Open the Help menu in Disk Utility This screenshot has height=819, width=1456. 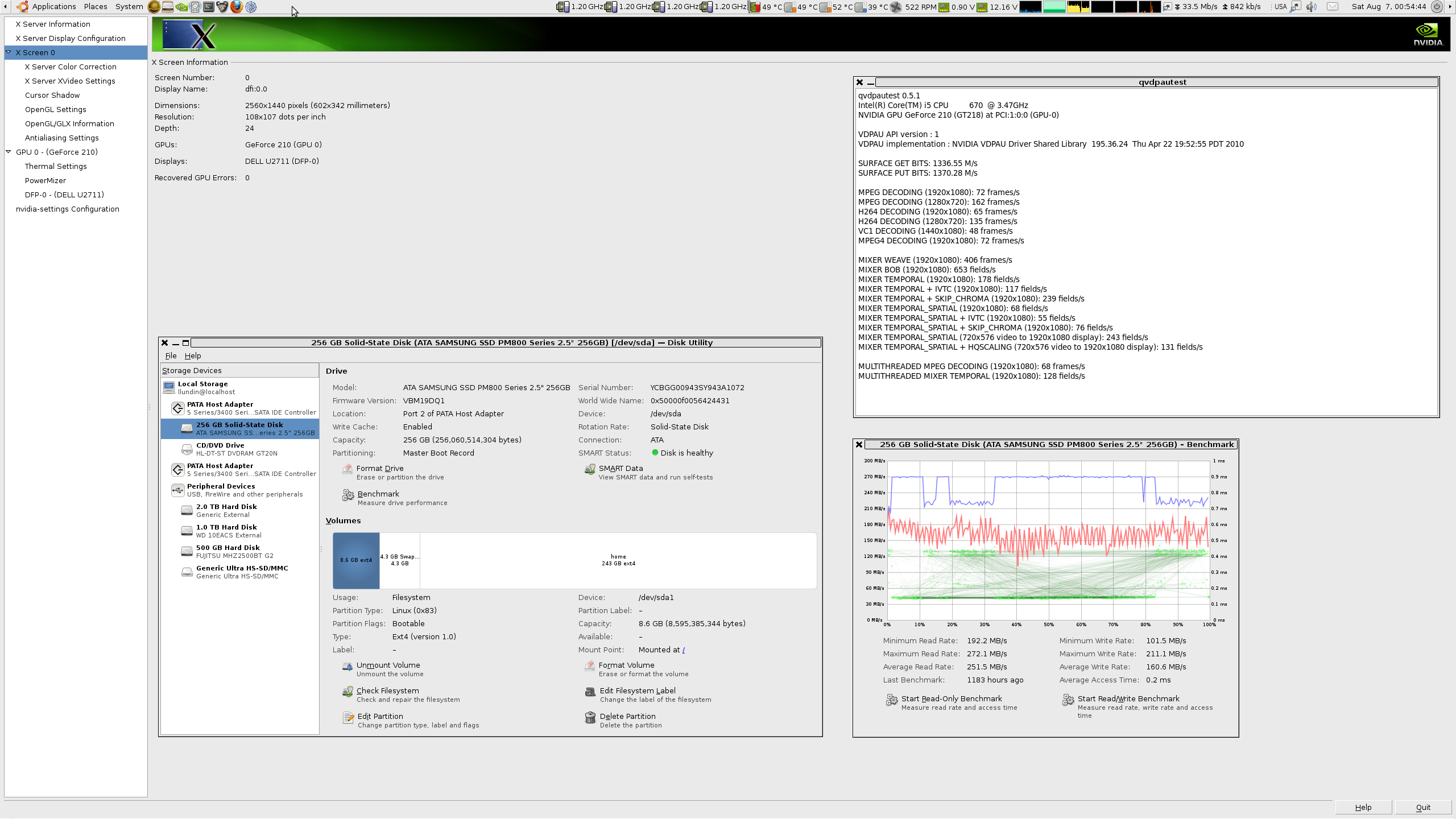coord(193,356)
